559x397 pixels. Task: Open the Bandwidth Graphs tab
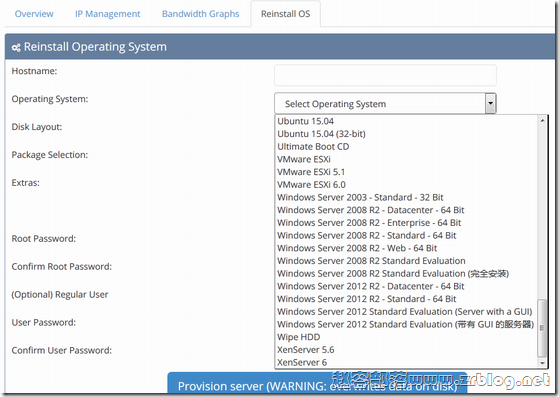click(x=200, y=14)
